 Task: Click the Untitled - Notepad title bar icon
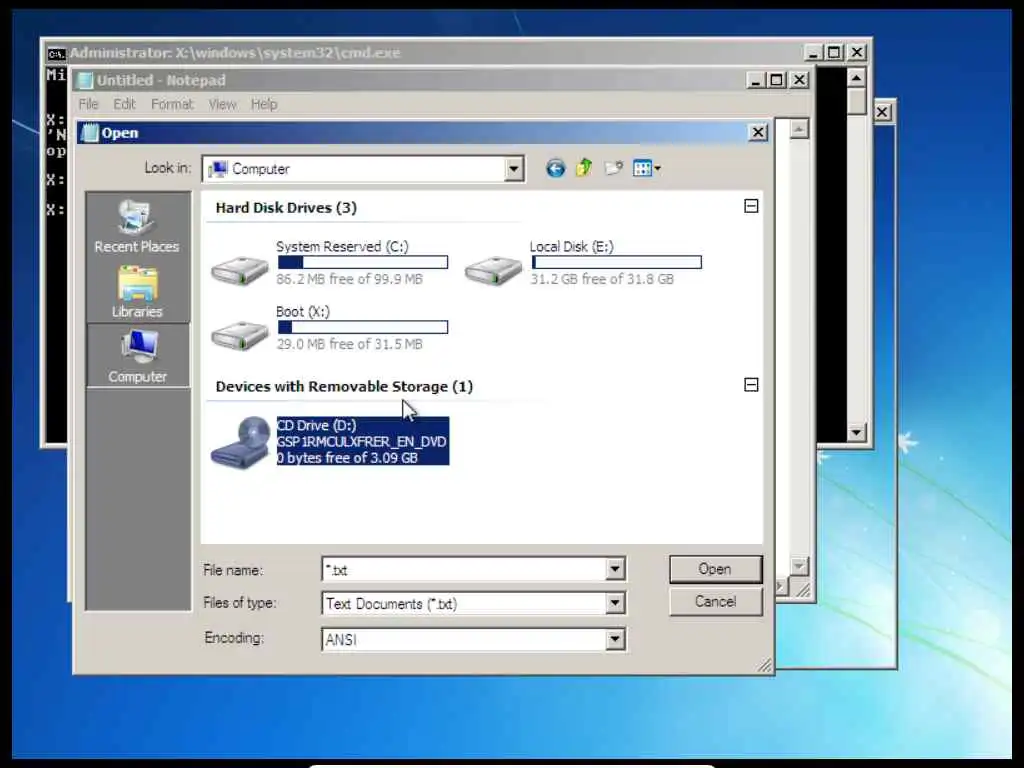tap(84, 80)
